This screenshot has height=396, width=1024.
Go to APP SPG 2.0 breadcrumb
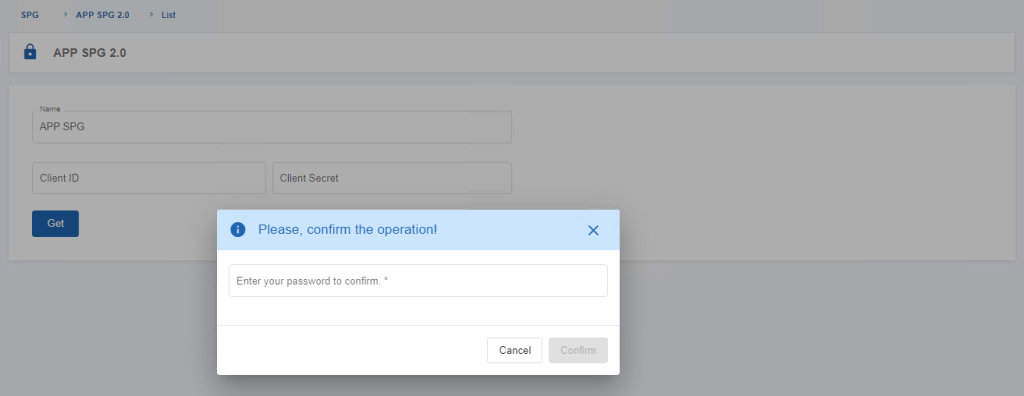pos(103,14)
